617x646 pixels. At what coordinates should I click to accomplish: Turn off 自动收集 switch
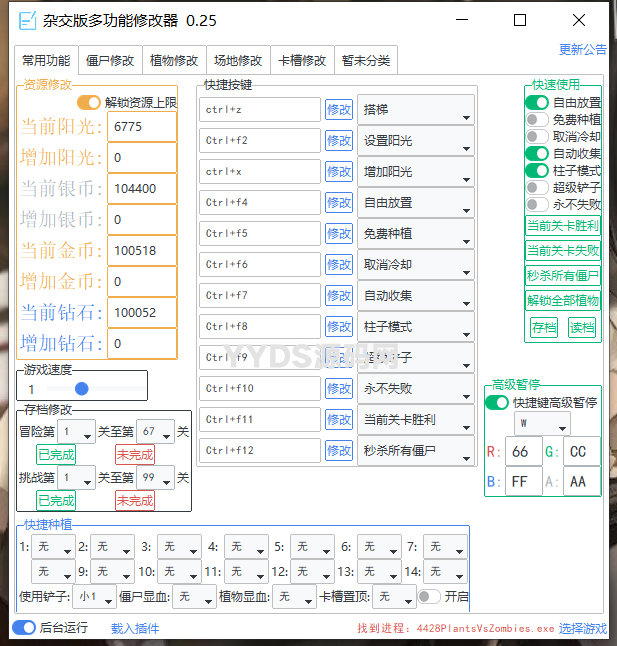coord(537,153)
